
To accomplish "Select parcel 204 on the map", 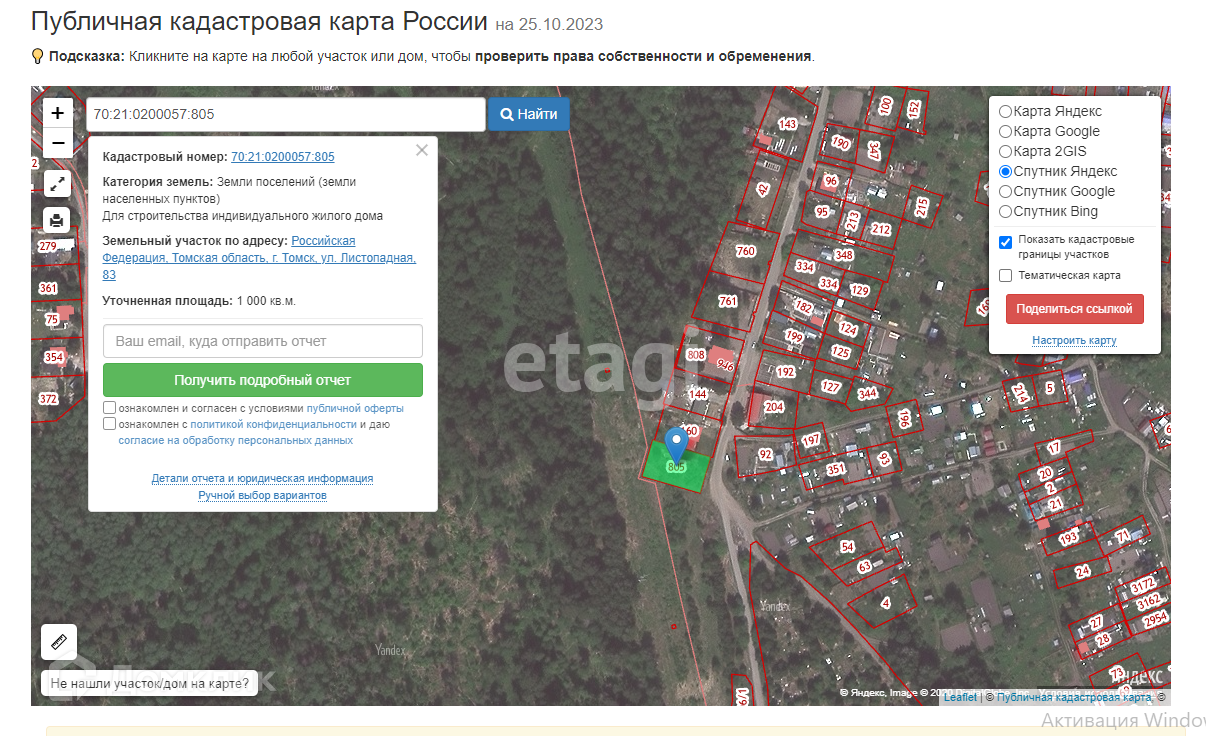I will 773,407.
